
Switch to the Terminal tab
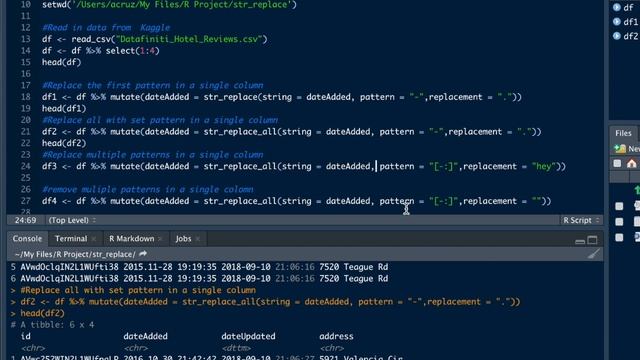[x=71, y=239]
